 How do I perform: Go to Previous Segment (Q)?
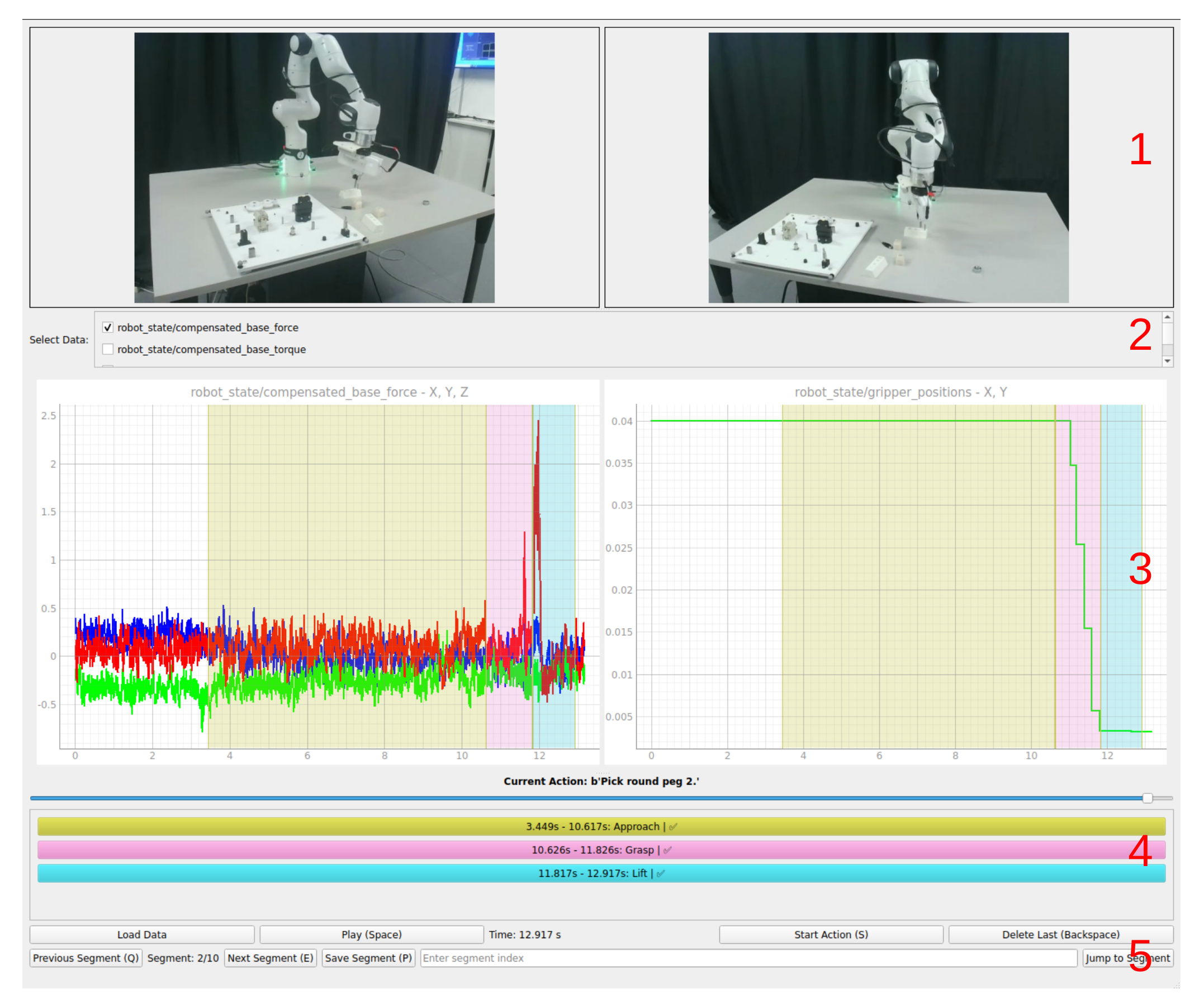tap(86, 958)
